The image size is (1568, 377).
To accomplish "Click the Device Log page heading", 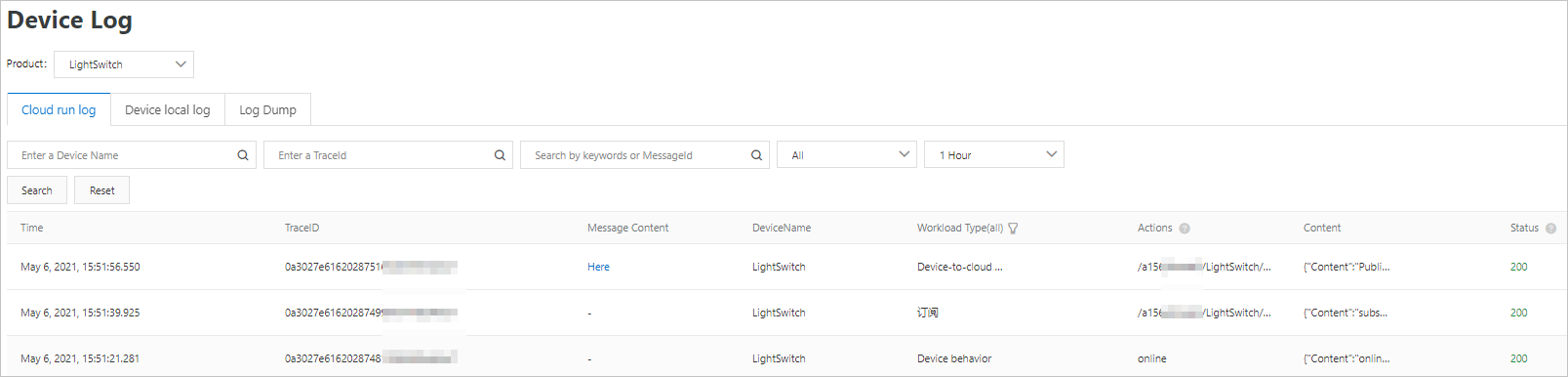I will coord(69,21).
